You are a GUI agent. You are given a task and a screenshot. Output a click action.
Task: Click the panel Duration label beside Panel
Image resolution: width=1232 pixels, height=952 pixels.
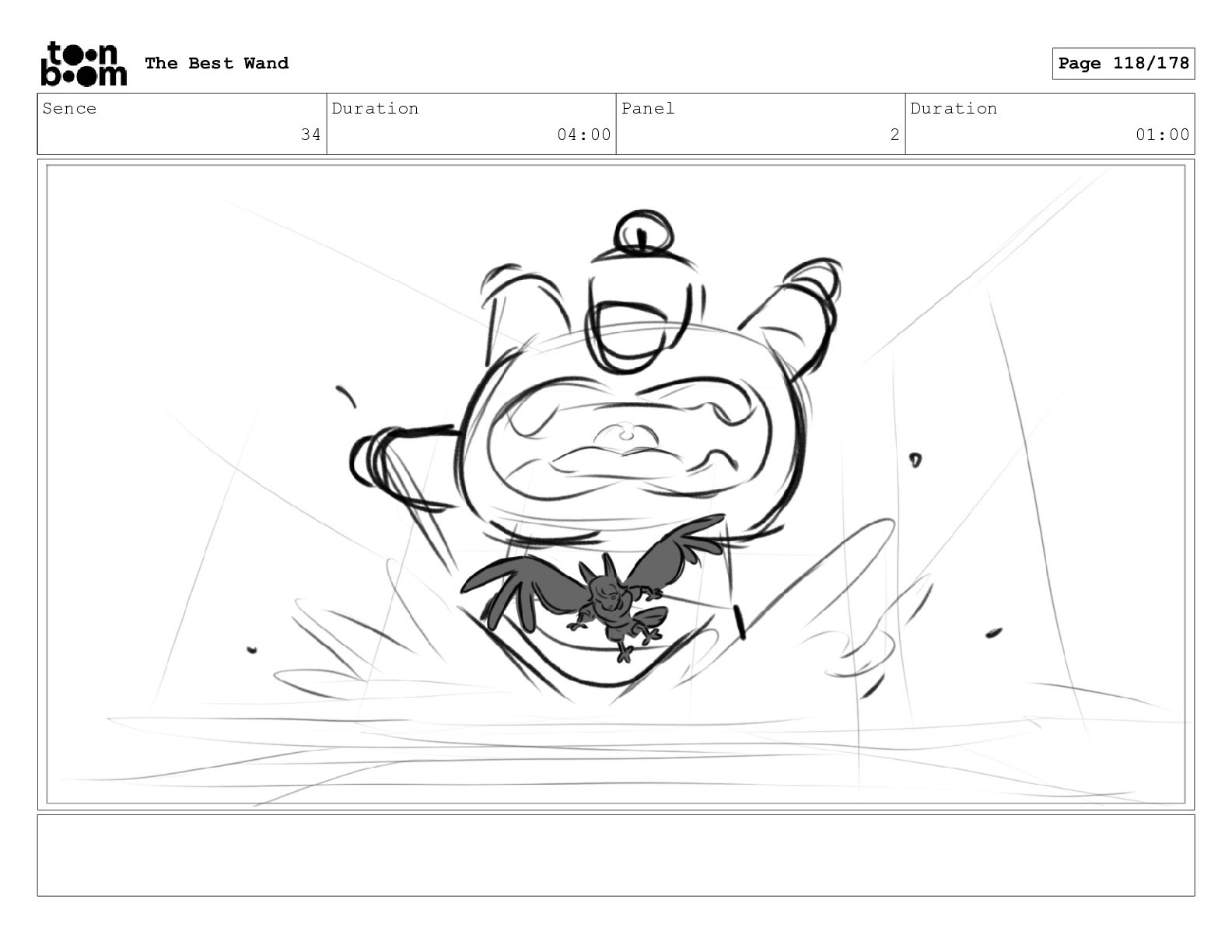tap(954, 108)
